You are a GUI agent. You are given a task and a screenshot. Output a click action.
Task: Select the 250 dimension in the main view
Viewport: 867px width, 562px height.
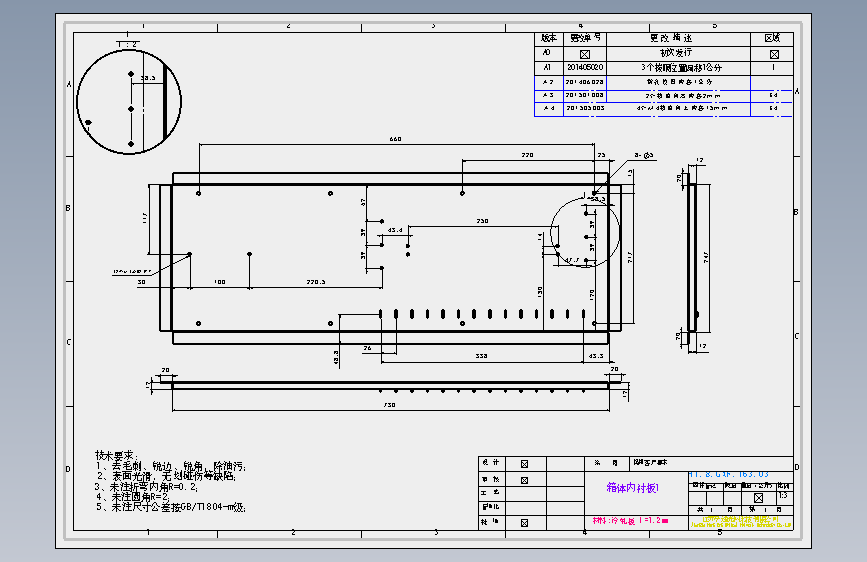point(482,221)
